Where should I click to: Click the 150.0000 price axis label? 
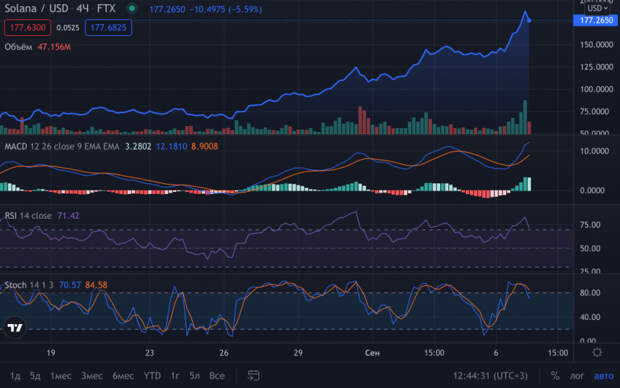tap(597, 45)
